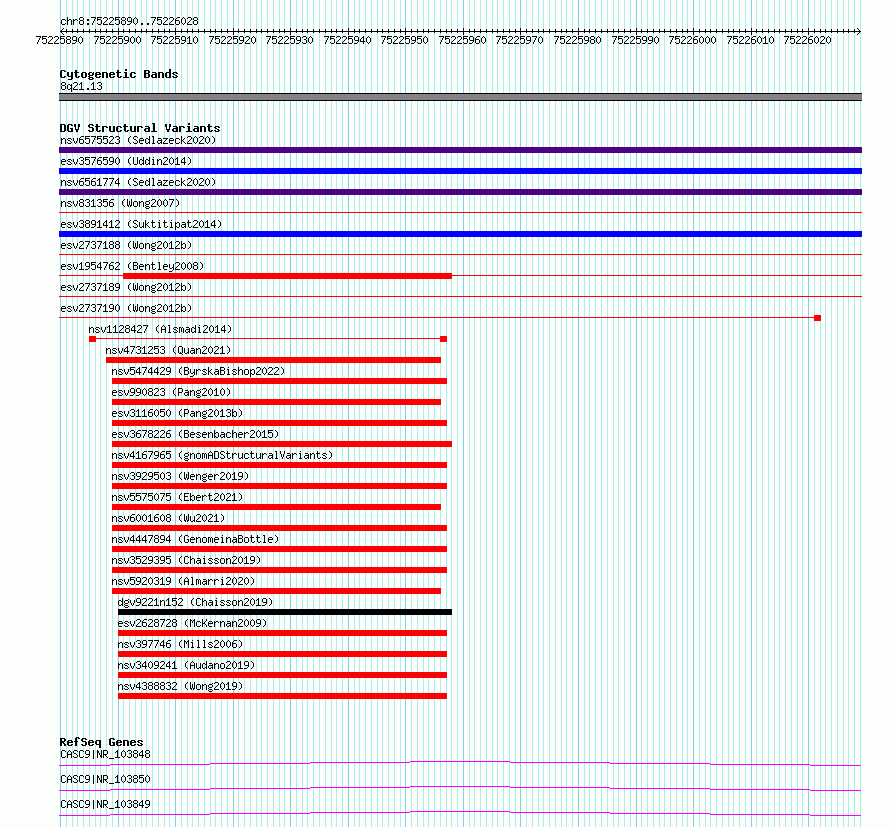Viewport: 890px width, 827px height.
Task: Click the gray 8q21.13 cytogenetic band bar
Action: [x=460, y=97]
